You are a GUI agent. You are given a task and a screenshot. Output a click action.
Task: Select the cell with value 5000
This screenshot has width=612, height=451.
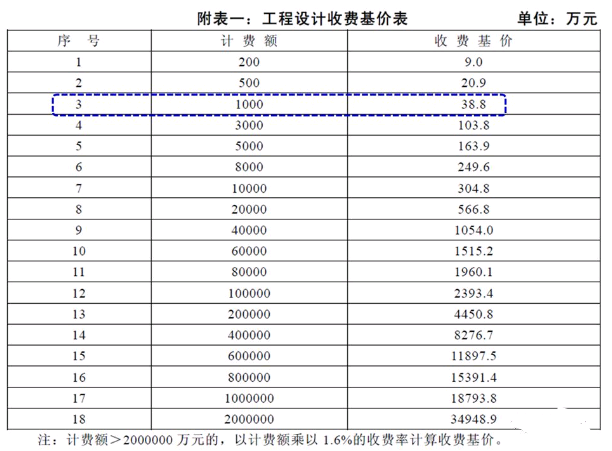249,146
